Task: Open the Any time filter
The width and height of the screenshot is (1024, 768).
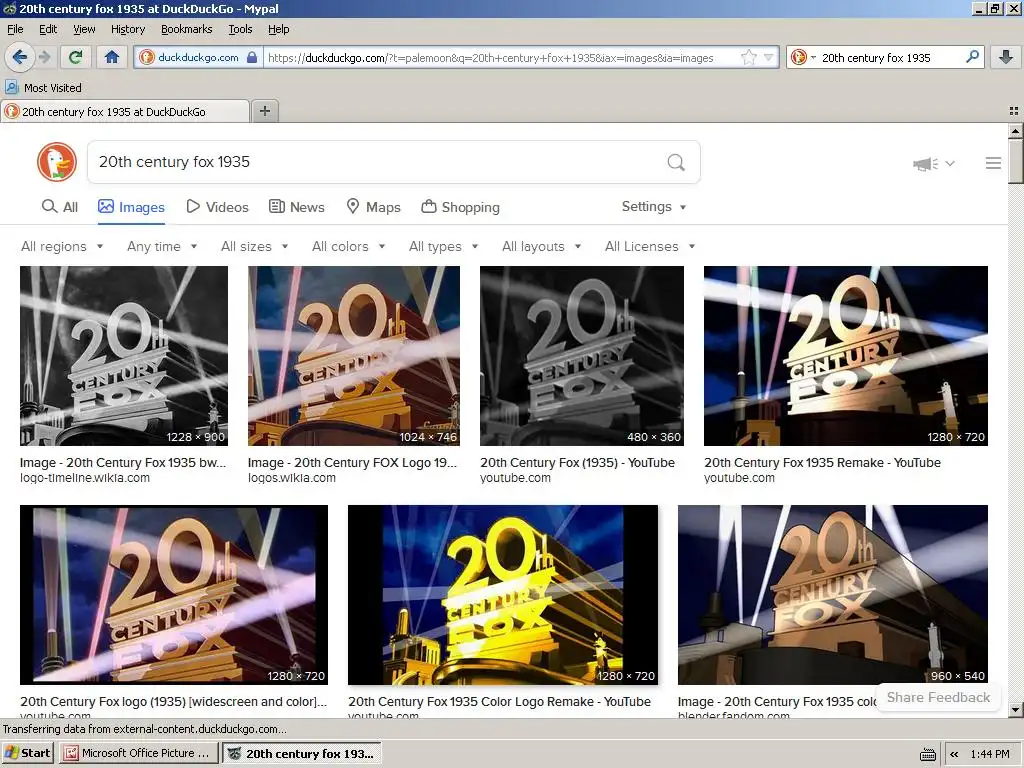Action: (x=162, y=246)
